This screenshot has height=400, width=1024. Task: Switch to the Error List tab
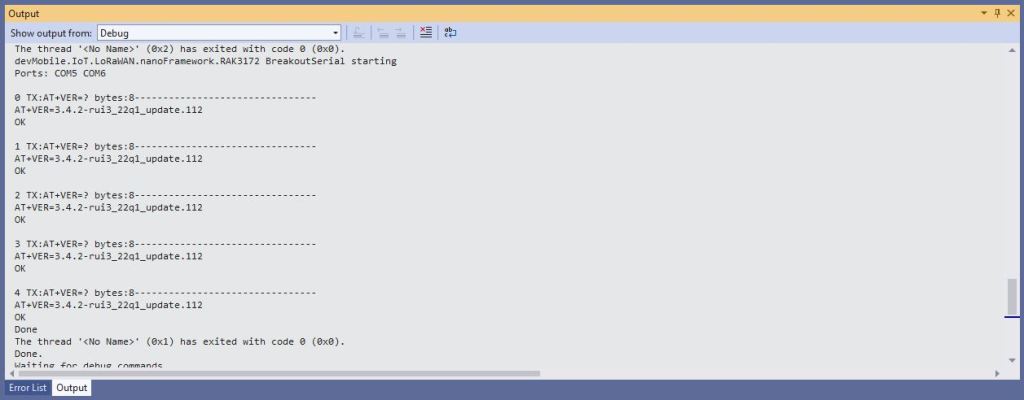(x=27, y=388)
